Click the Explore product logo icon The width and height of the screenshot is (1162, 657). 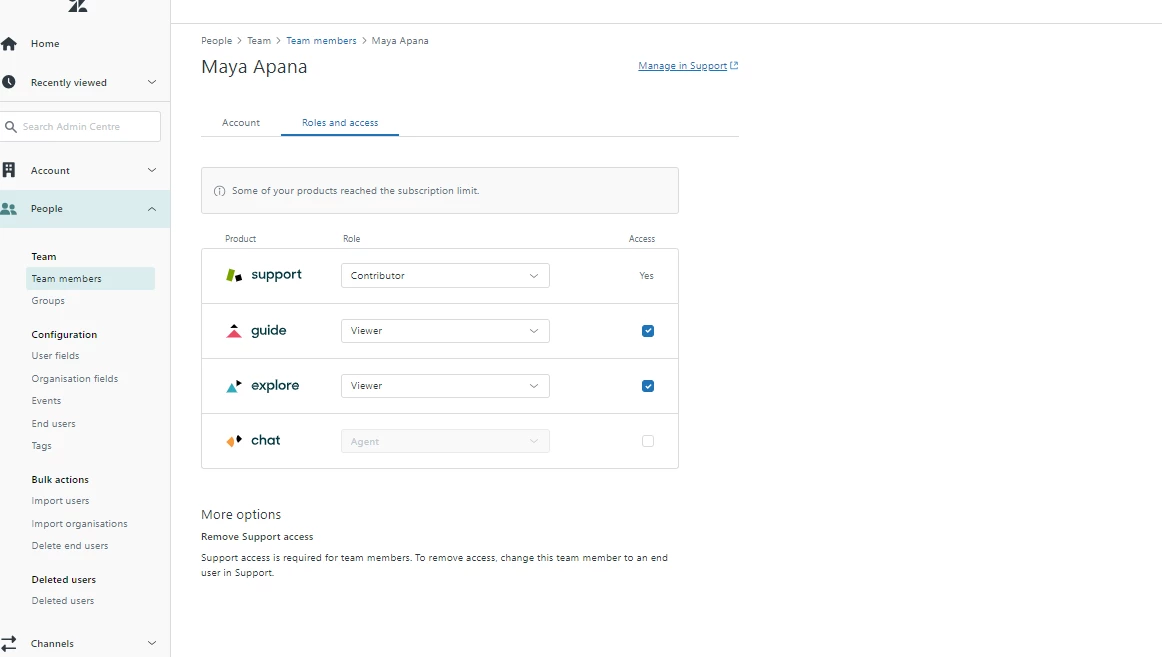click(x=234, y=386)
